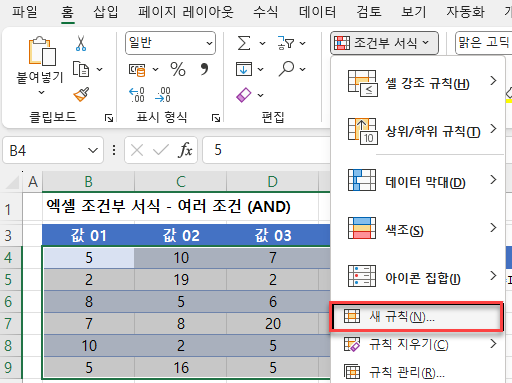Switch to the 보기 tab

point(414,12)
